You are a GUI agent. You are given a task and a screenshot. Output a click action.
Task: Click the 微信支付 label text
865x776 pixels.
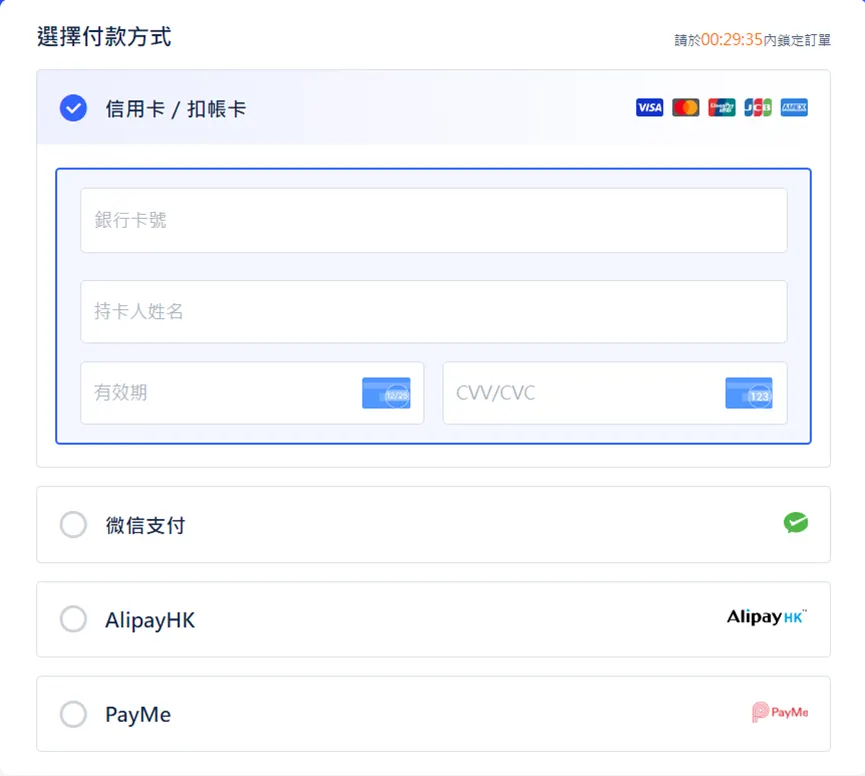(x=145, y=525)
